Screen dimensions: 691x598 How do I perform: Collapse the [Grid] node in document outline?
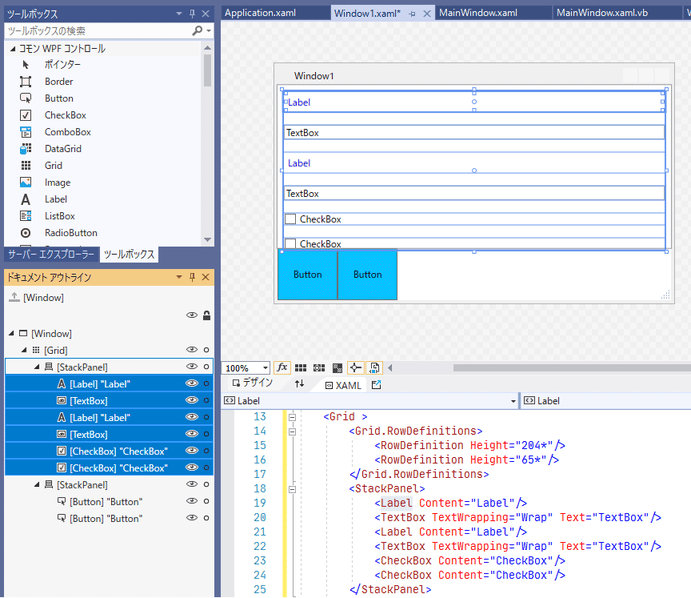pos(24,350)
